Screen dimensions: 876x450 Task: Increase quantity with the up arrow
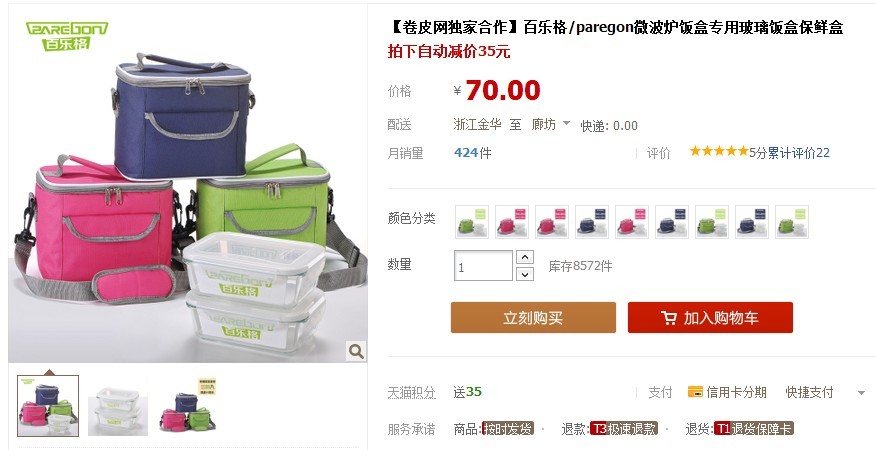pos(525,257)
